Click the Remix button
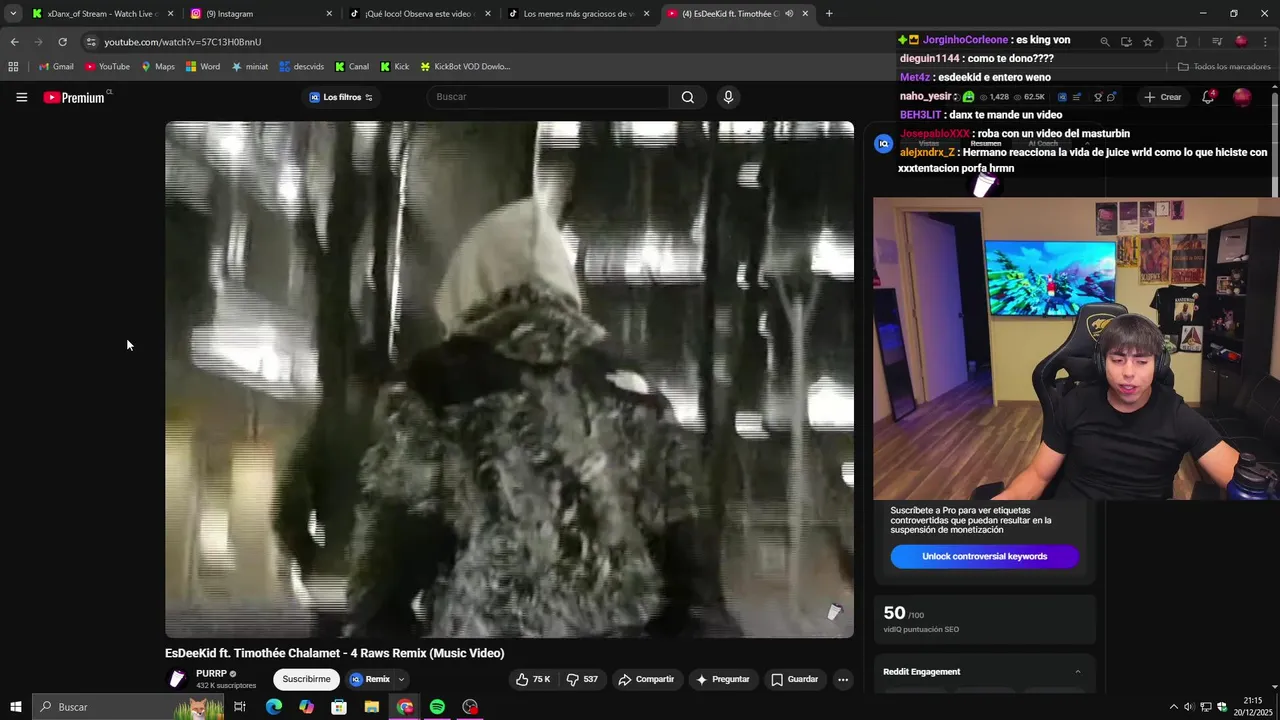This screenshot has width=1280, height=720. coord(369,679)
